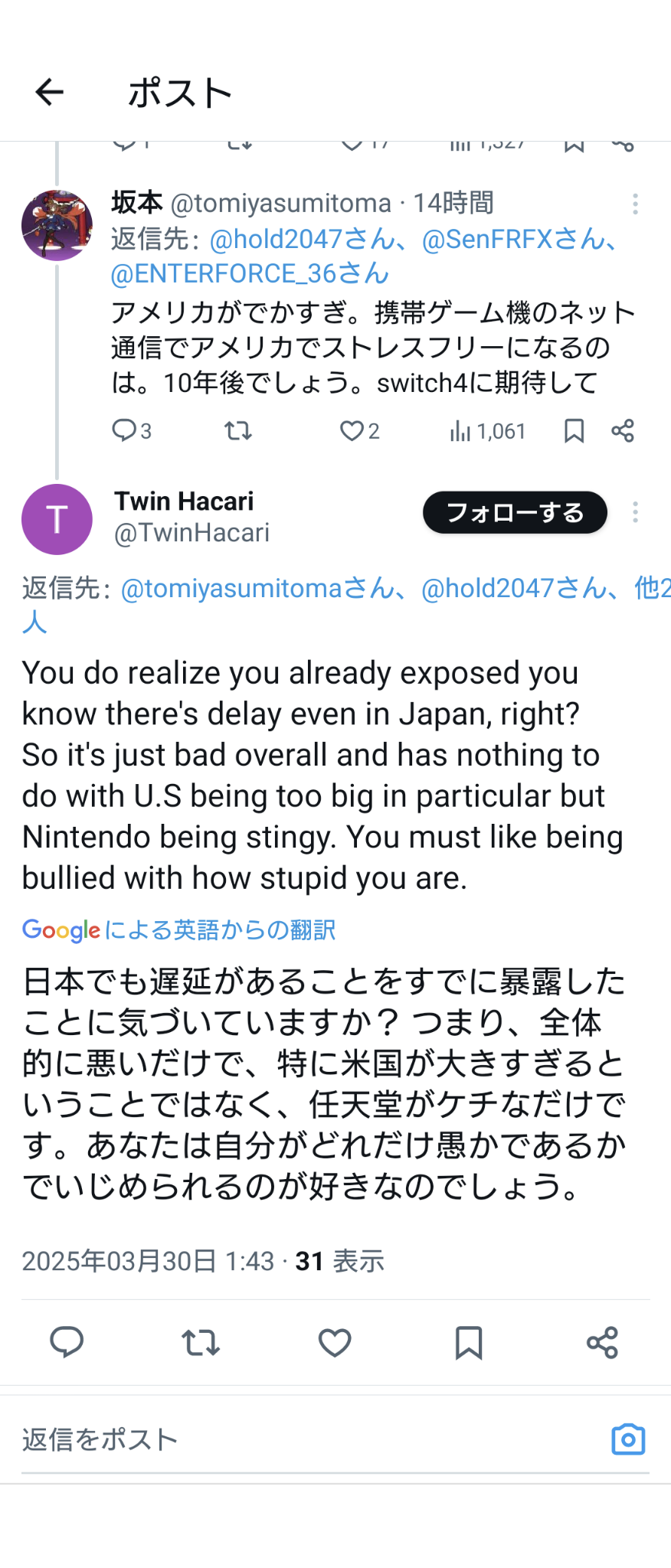Open reply comments on 坂本's post
Viewport: 671px width, 1568px height.
pos(131,431)
